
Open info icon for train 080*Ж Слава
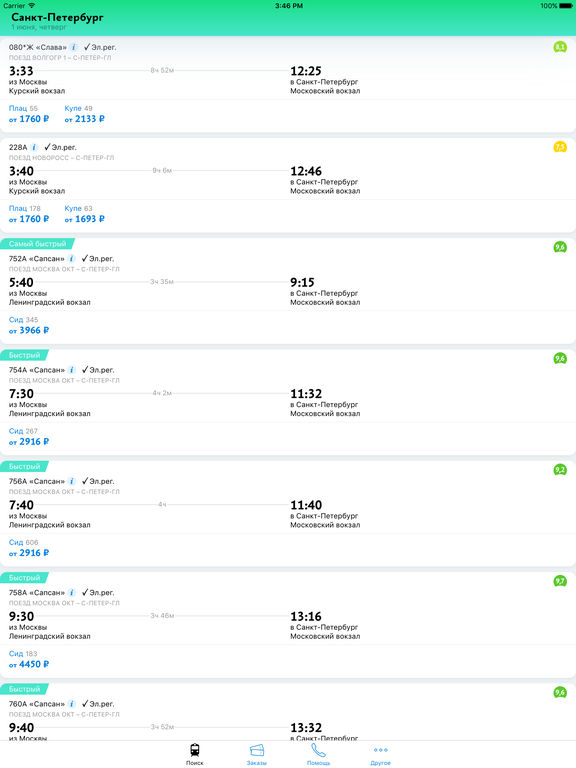[73, 47]
